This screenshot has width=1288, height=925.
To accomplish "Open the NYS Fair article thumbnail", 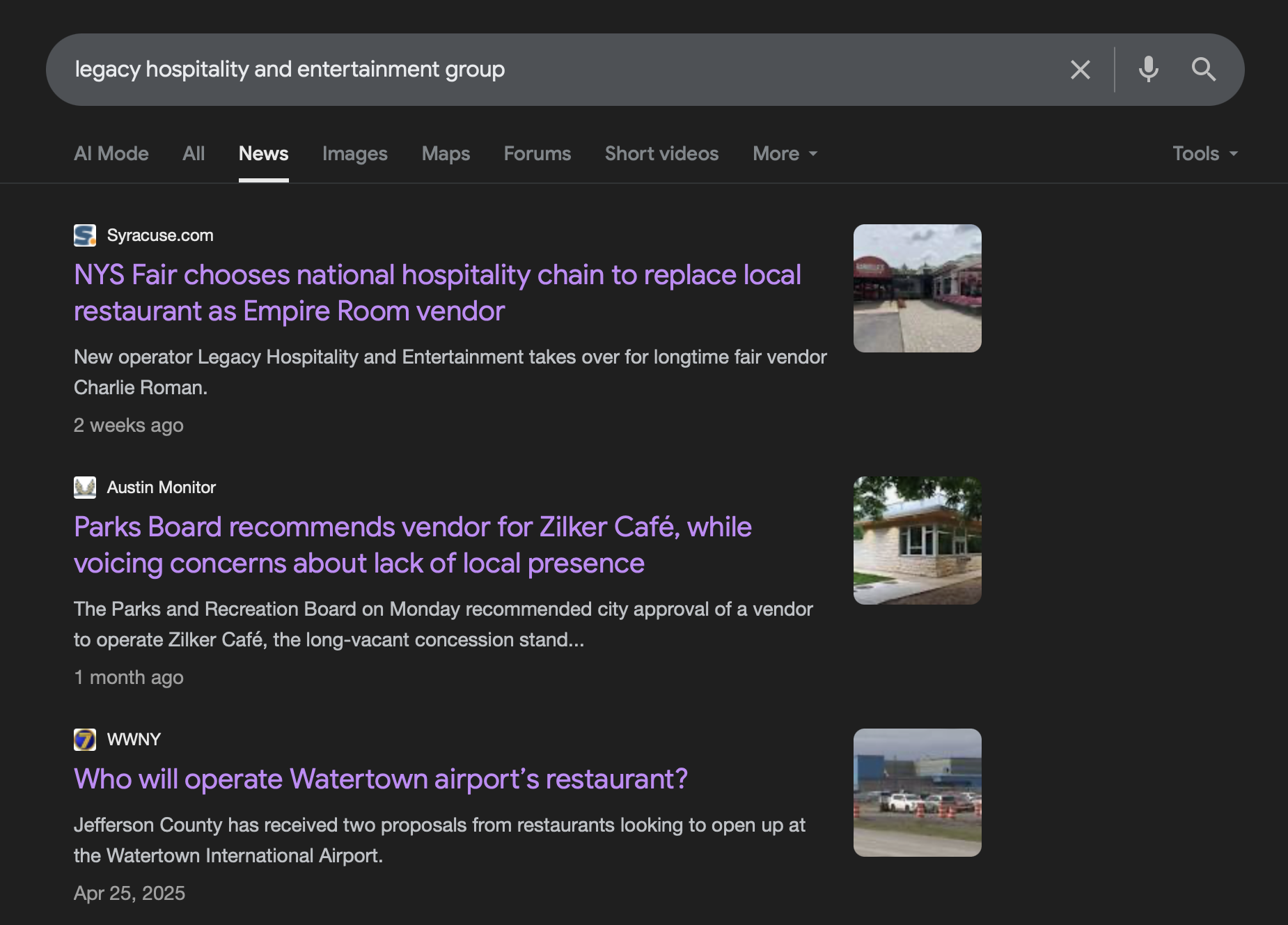I will pos(918,288).
